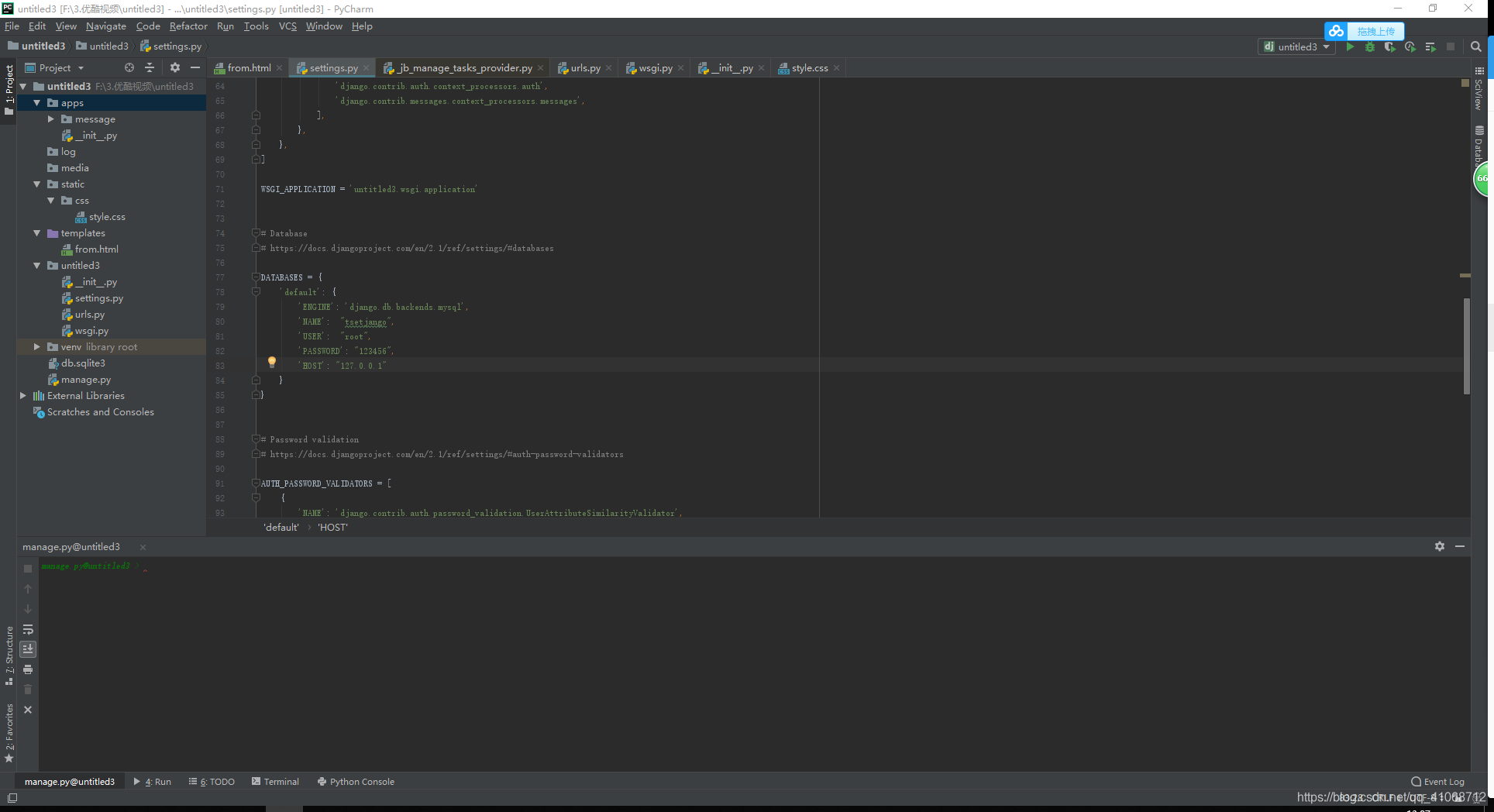Screen dimensions: 1494x812
Task: Close the manage.py console with X icon
Action: tap(28, 710)
